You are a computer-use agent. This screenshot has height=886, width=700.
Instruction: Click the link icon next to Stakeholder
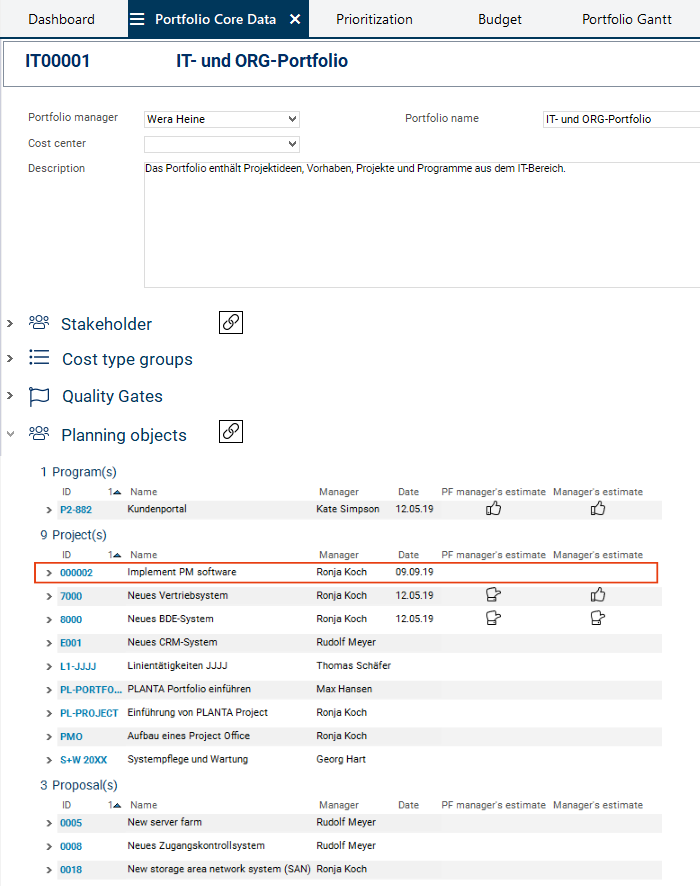pyautogui.click(x=231, y=322)
